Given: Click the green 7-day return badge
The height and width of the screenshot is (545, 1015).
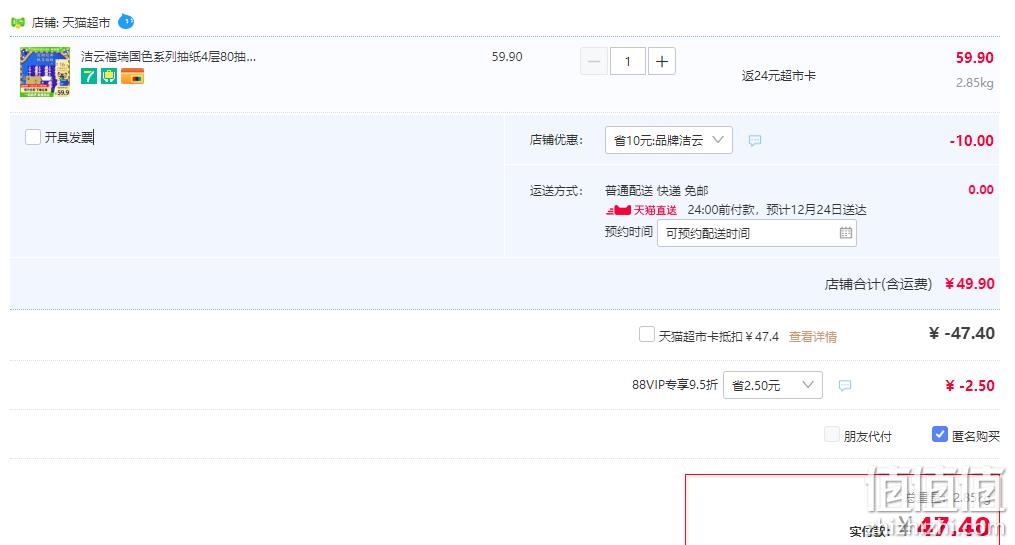Looking at the screenshot, I should [x=89, y=76].
